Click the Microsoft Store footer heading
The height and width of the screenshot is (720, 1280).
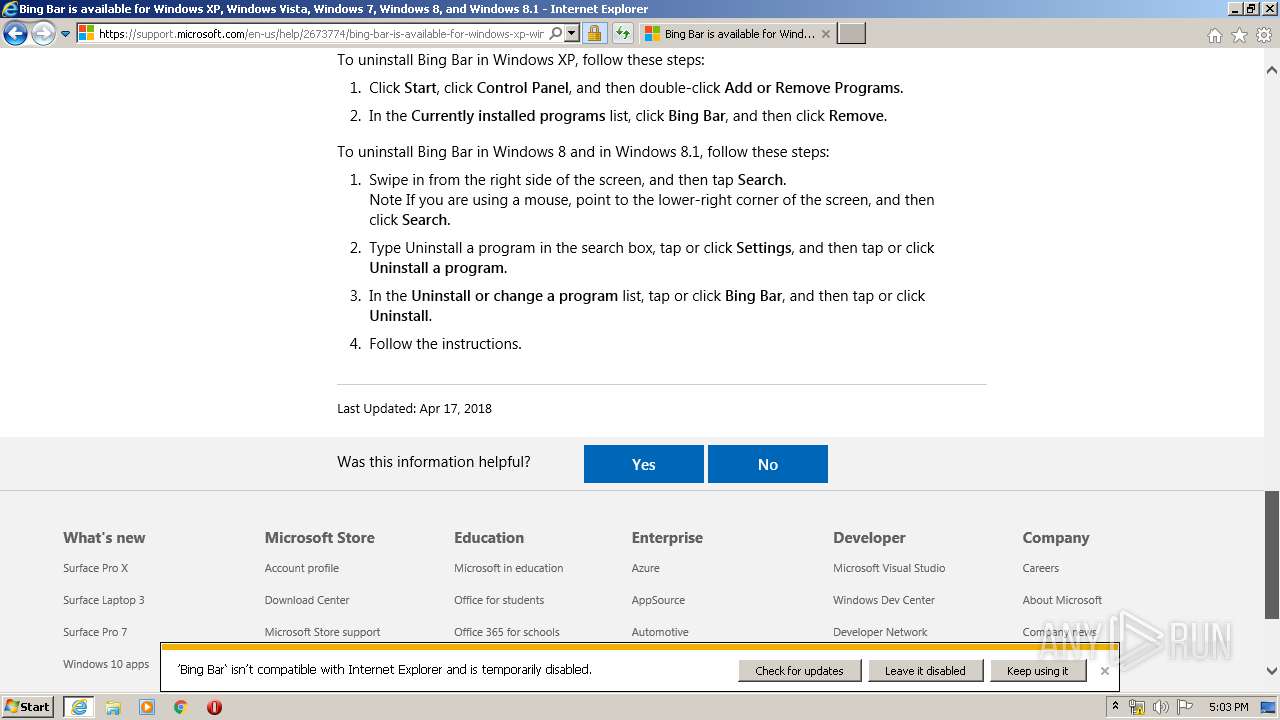click(x=320, y=537)
